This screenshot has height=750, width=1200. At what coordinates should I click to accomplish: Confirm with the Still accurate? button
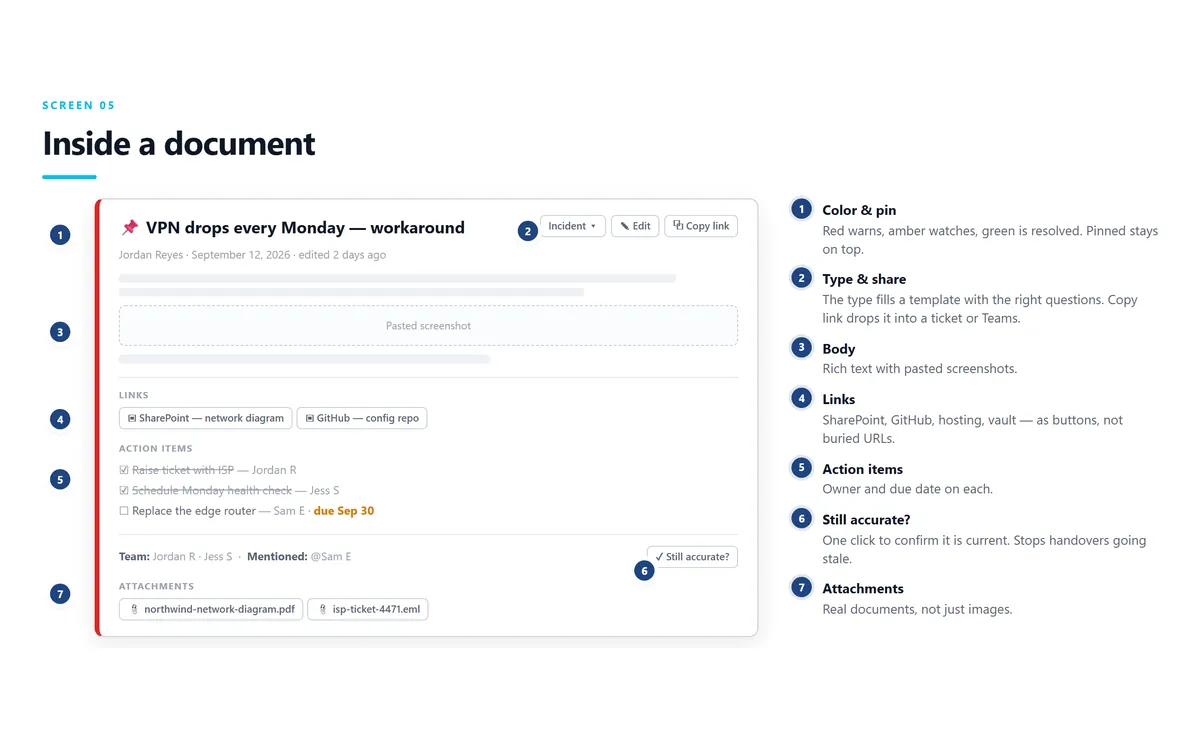click(x=692, y=557)
